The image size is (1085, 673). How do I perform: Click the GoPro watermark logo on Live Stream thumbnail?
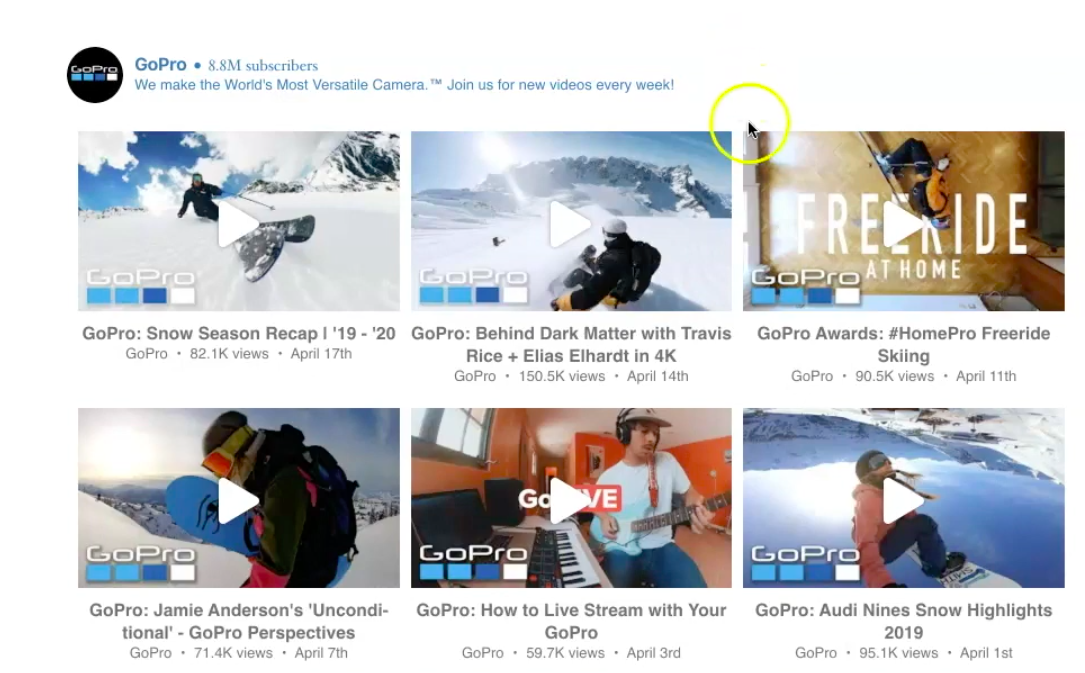point(473,563)
